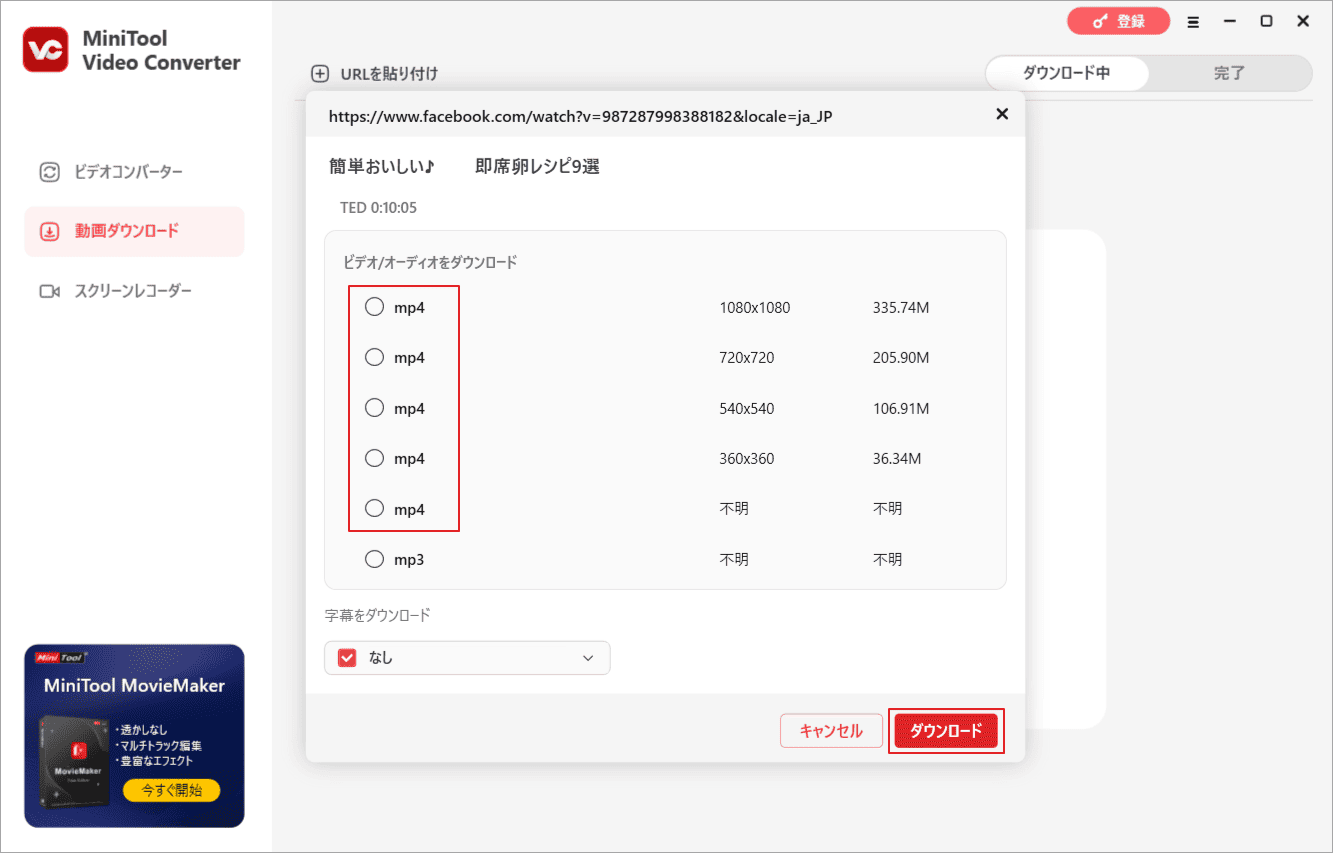The height and width of the screenshot is (853, 1333).
Task: Click the 205.90M file size text
Action: [900, 357]
